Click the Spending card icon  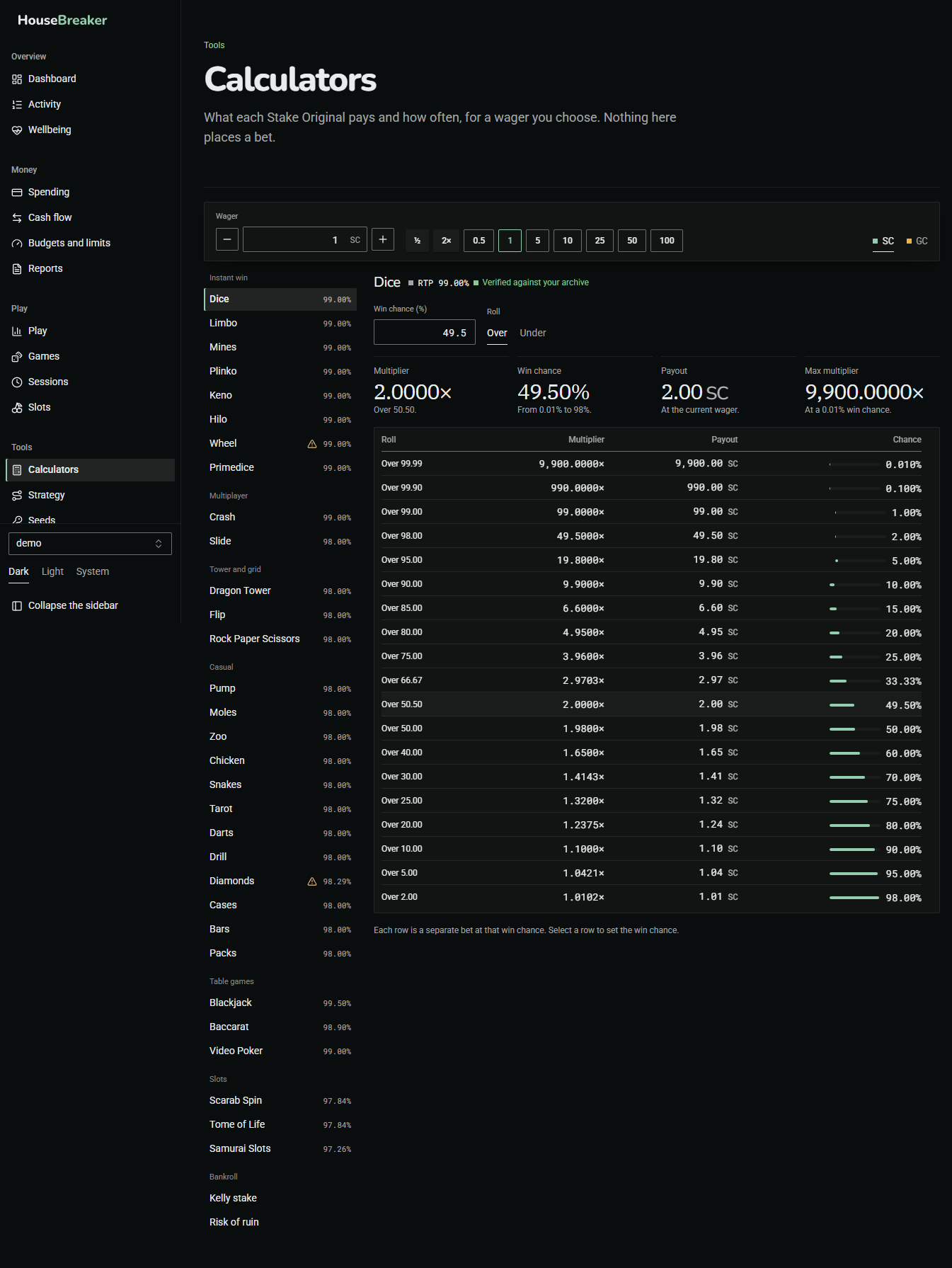17,193
